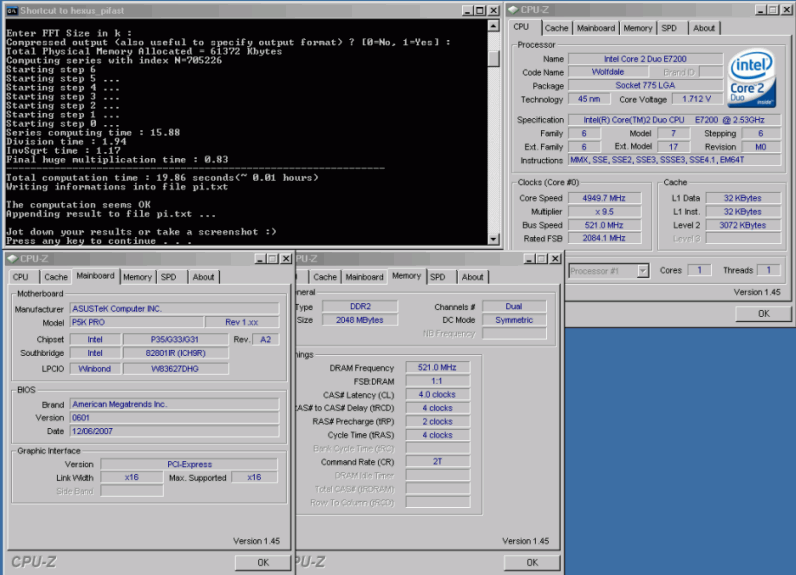Screen dimensions: 796x575
Task: Click the CAS# Latency value 4.0 clocks
Action: [x=438, y=394]
